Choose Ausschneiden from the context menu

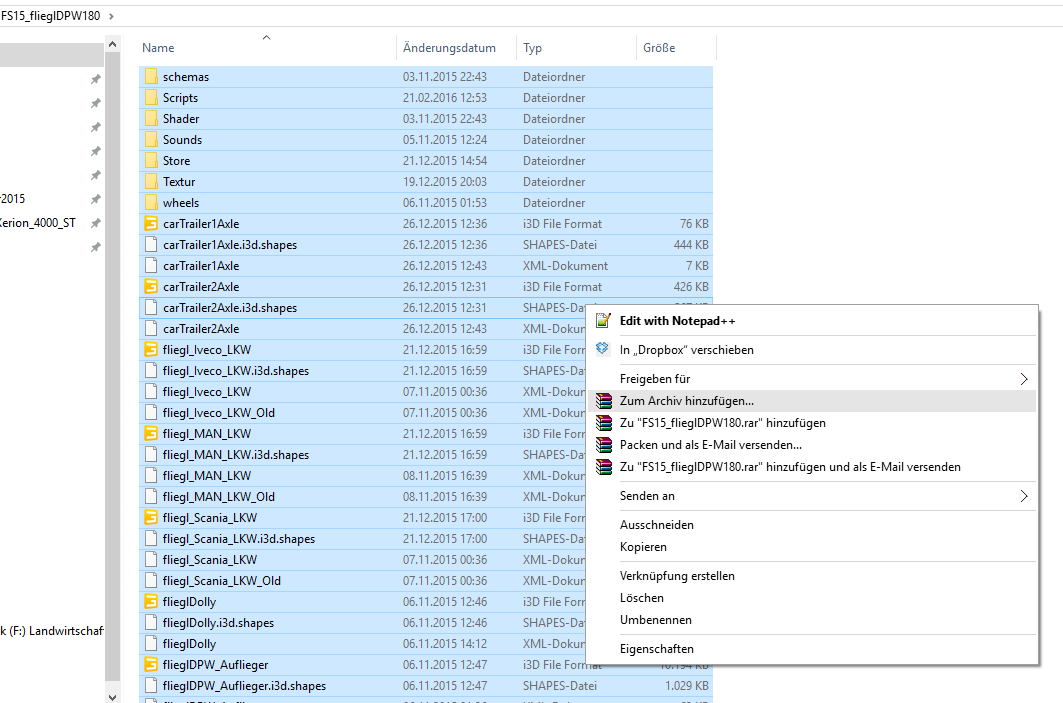tap(656, 525)
